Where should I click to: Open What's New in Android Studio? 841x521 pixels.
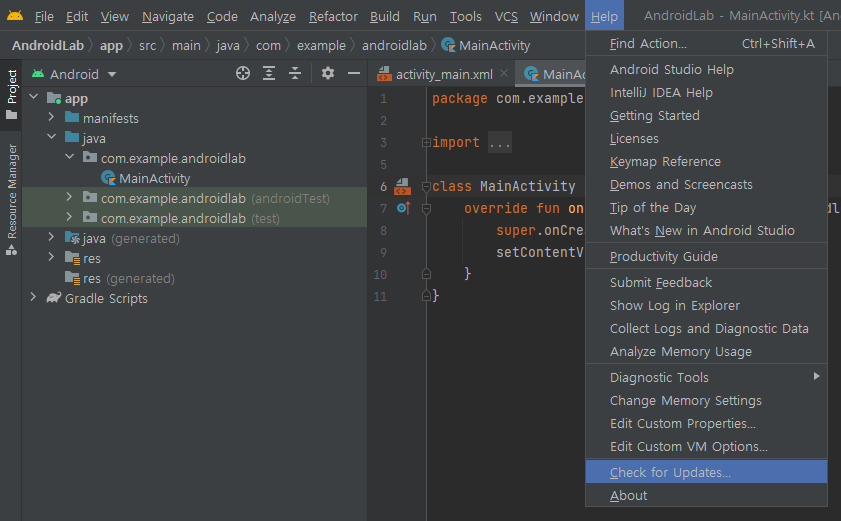click(706, 231)
